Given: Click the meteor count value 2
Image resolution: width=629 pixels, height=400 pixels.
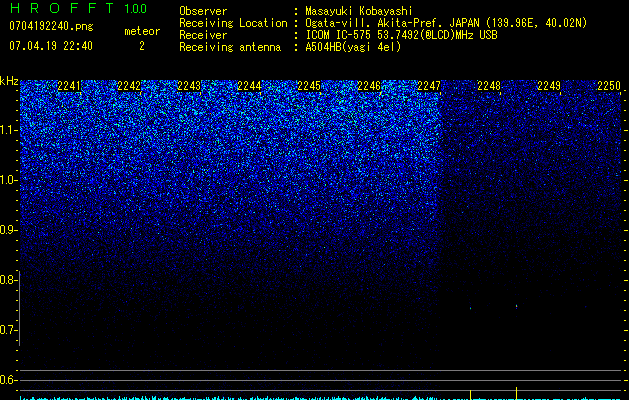Looking at the screenshot, I should [x=142, y=46].
